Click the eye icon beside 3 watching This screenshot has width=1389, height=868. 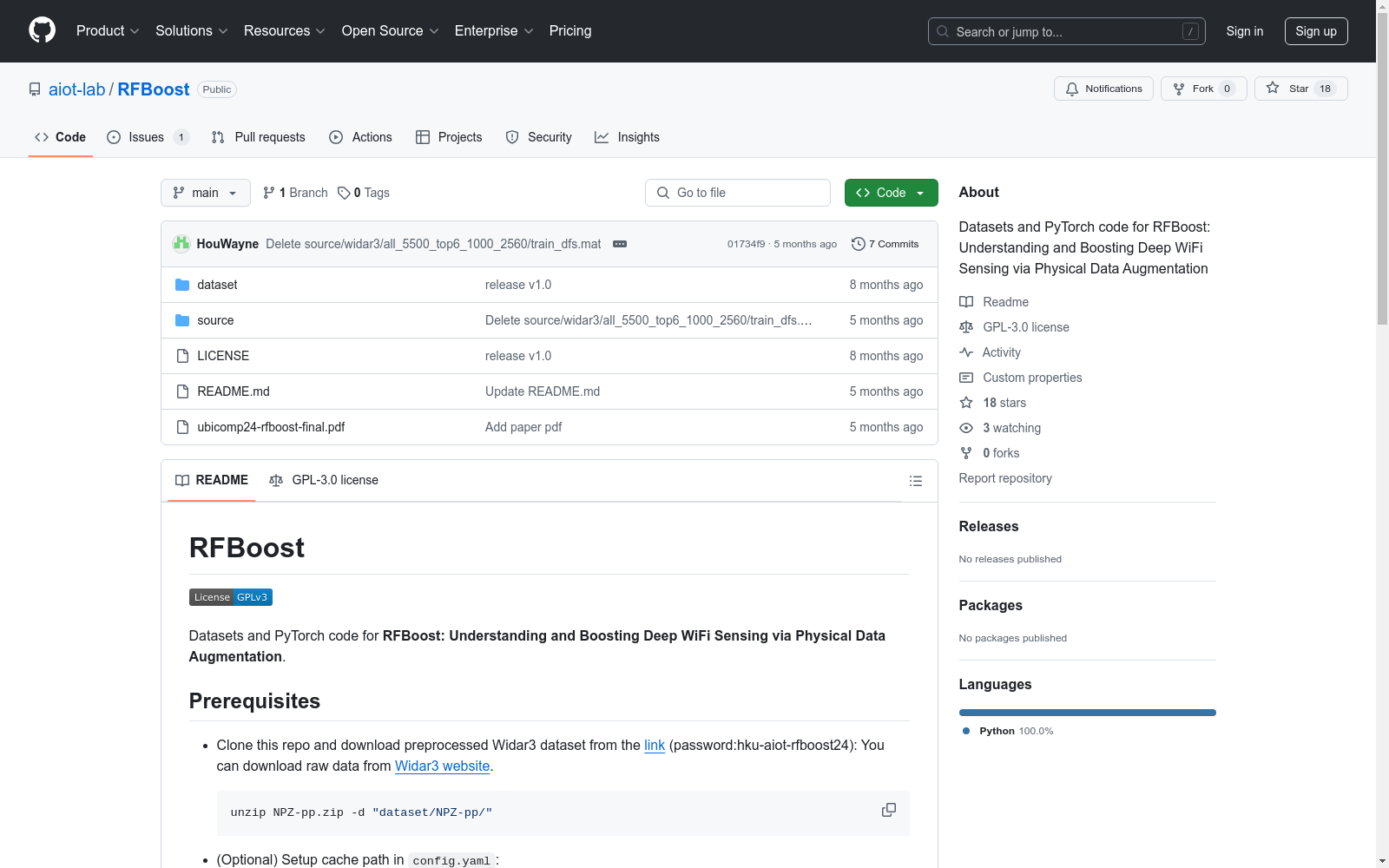(x=966, y=428)
